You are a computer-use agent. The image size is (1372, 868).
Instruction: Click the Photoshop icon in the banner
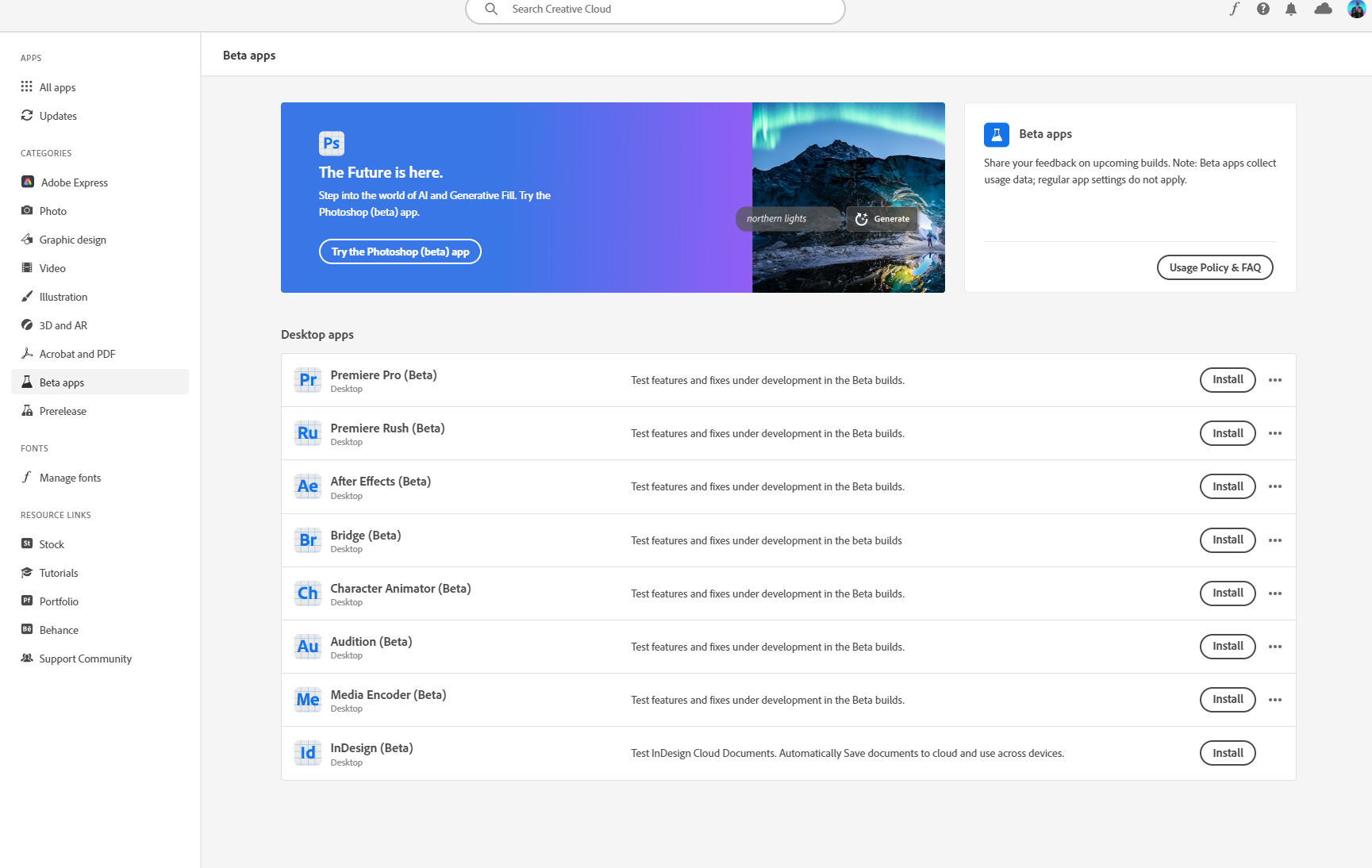pos(332,143)
